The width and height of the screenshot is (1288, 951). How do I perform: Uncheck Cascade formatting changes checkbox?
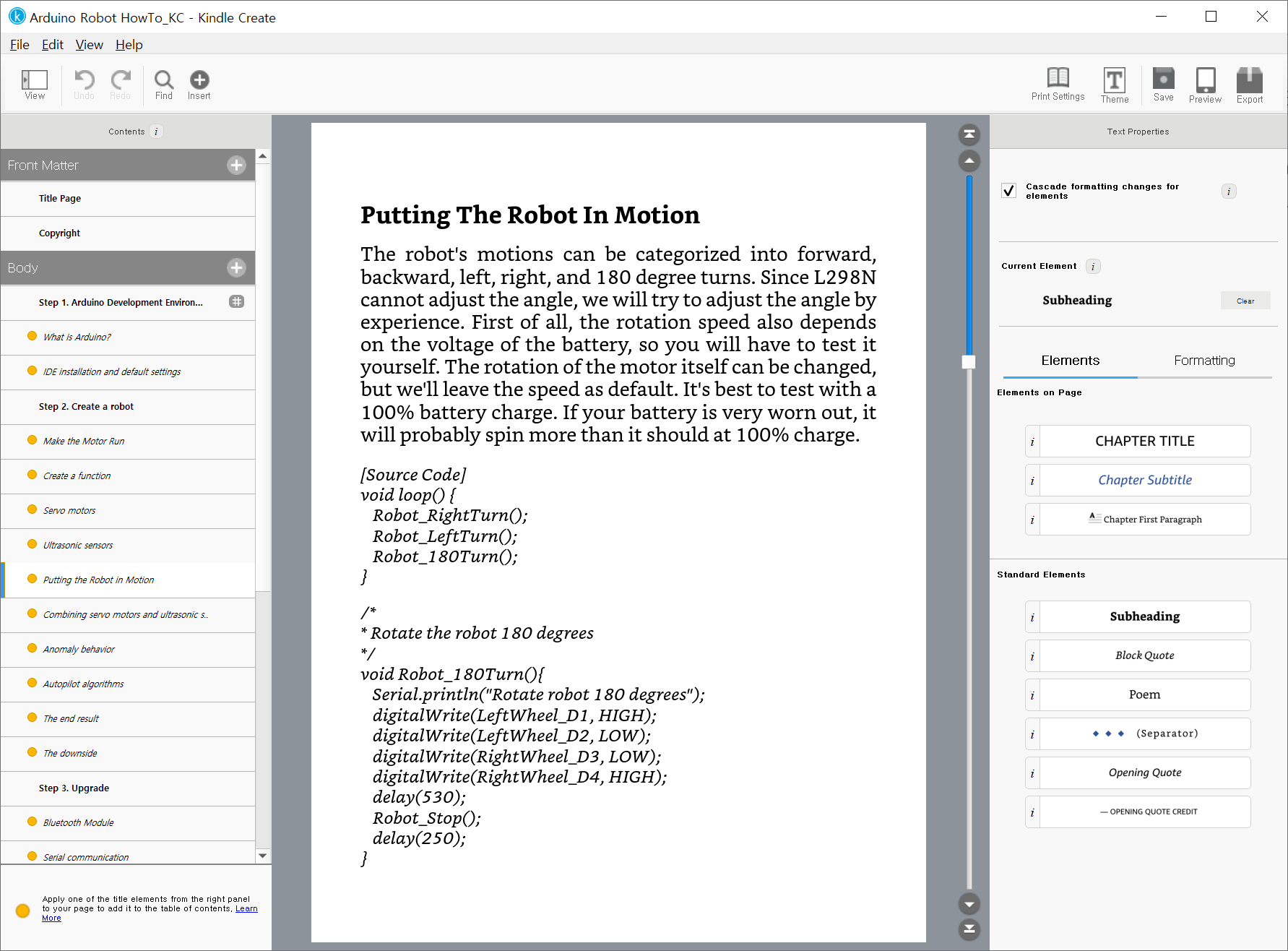[1009, 191]
